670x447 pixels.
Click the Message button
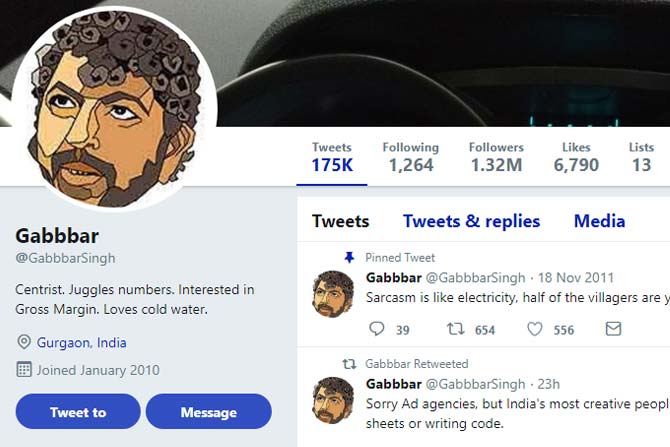point(208,412)
